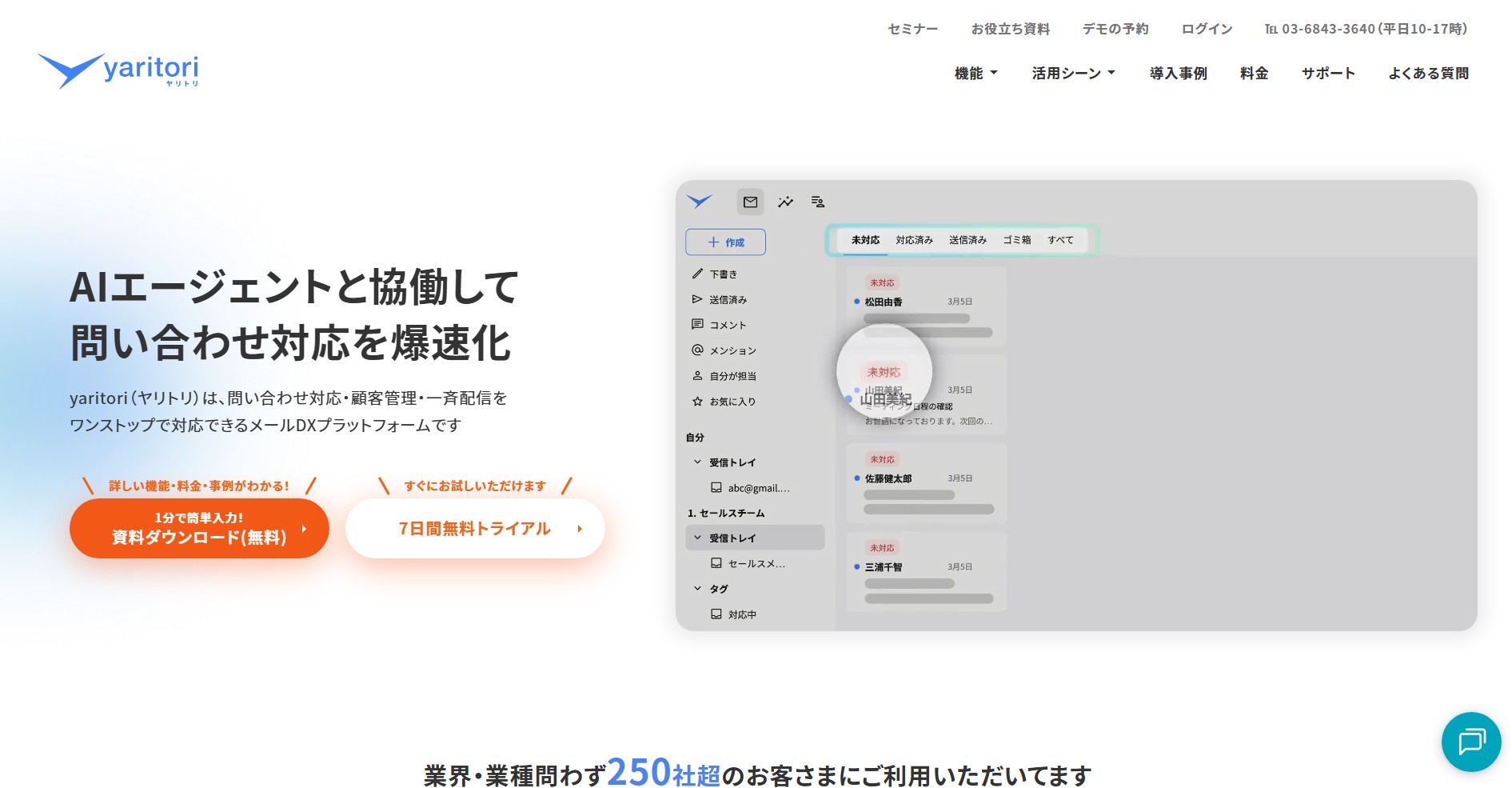Click the @ icon beside メンション
This screenshot has height=788, width=1512.
click(697, 350)
